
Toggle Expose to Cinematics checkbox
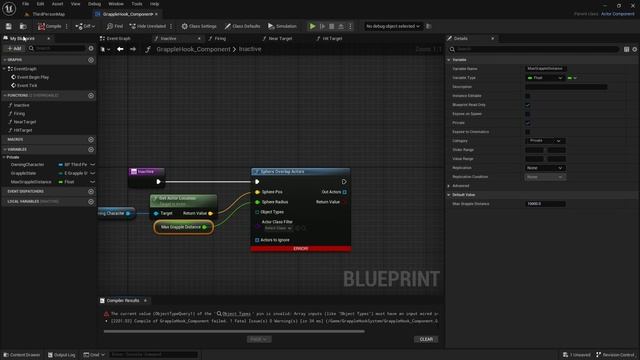[527, 132]
